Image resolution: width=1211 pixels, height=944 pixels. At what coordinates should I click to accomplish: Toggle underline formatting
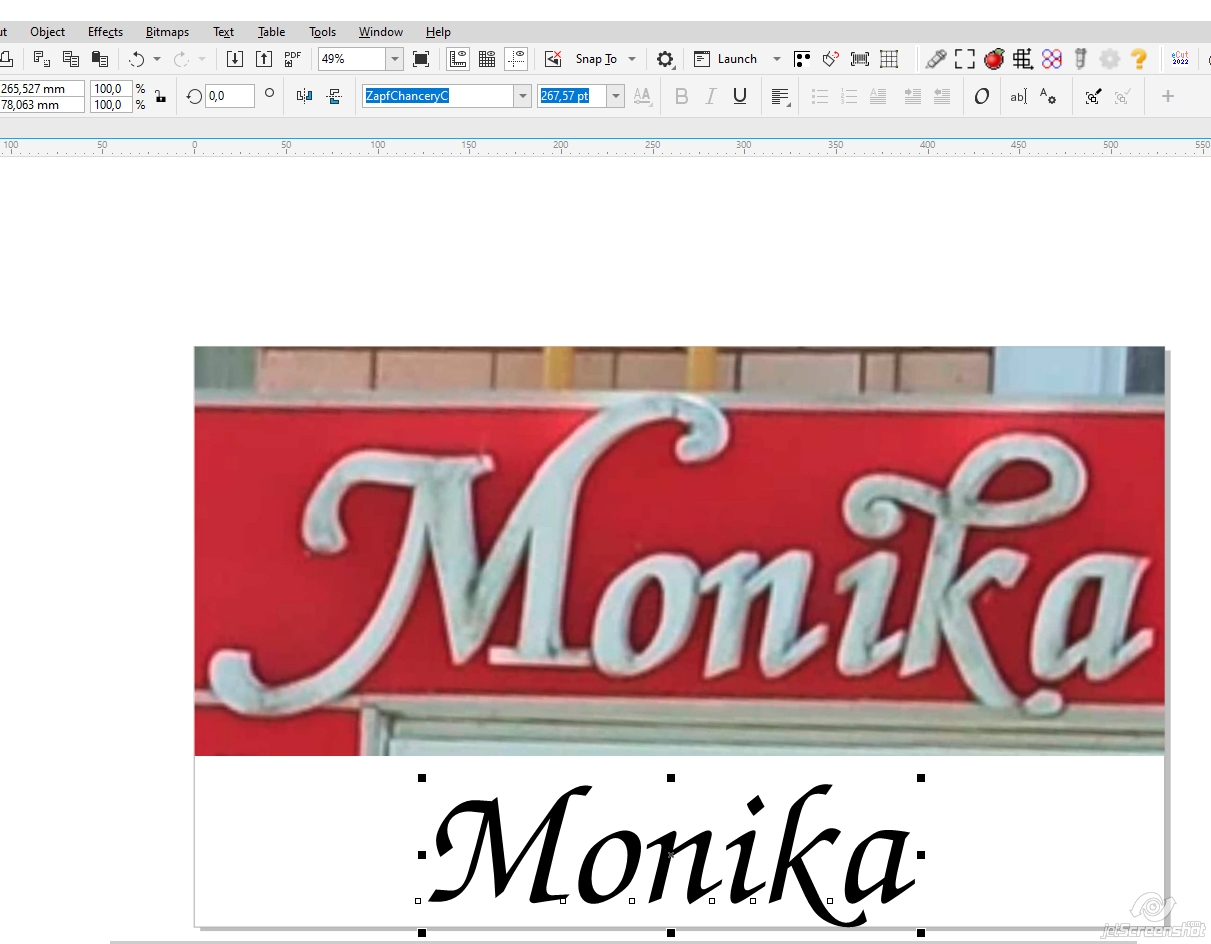pos(739,96)
